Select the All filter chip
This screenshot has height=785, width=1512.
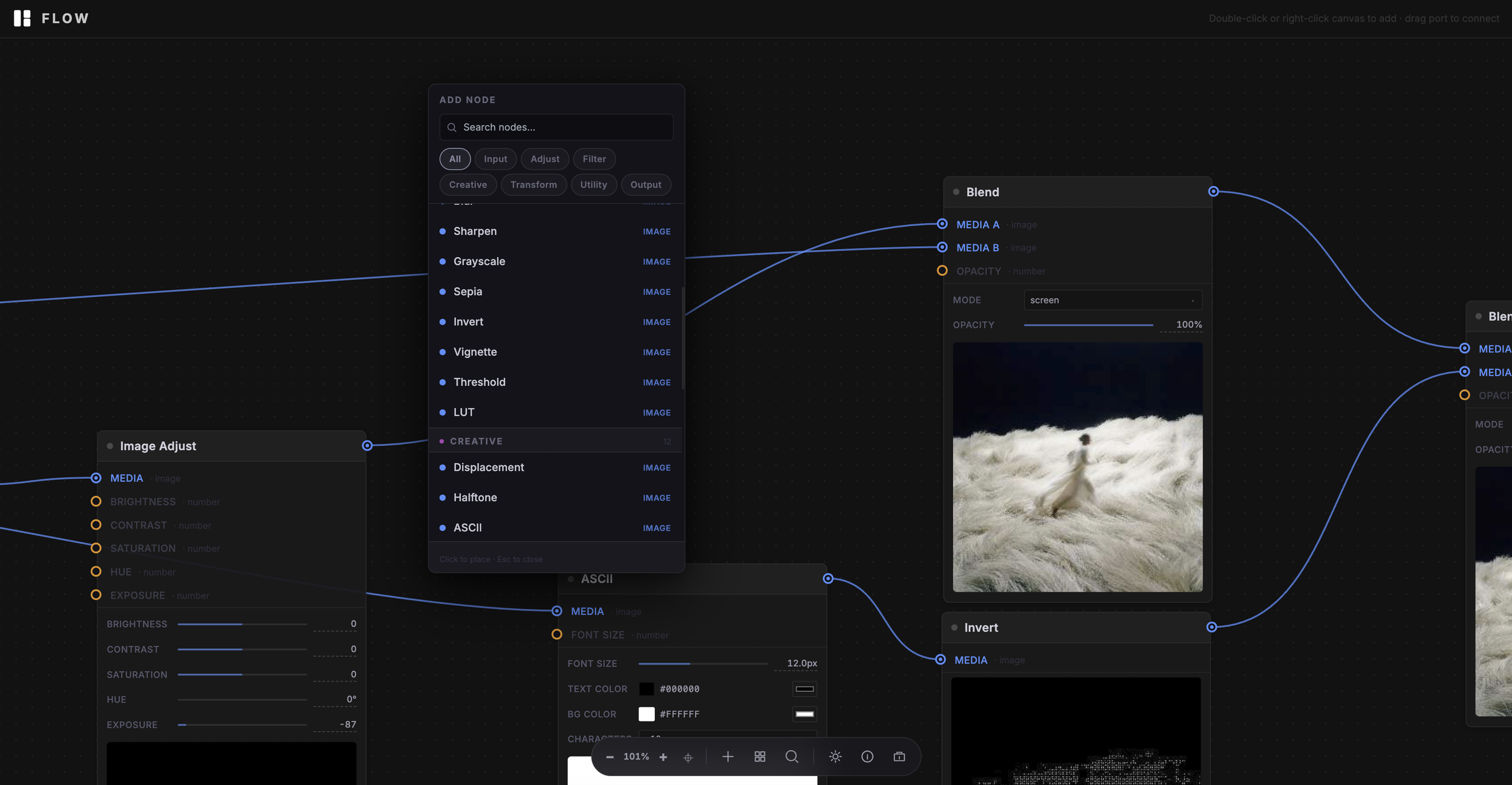(455, 159)
